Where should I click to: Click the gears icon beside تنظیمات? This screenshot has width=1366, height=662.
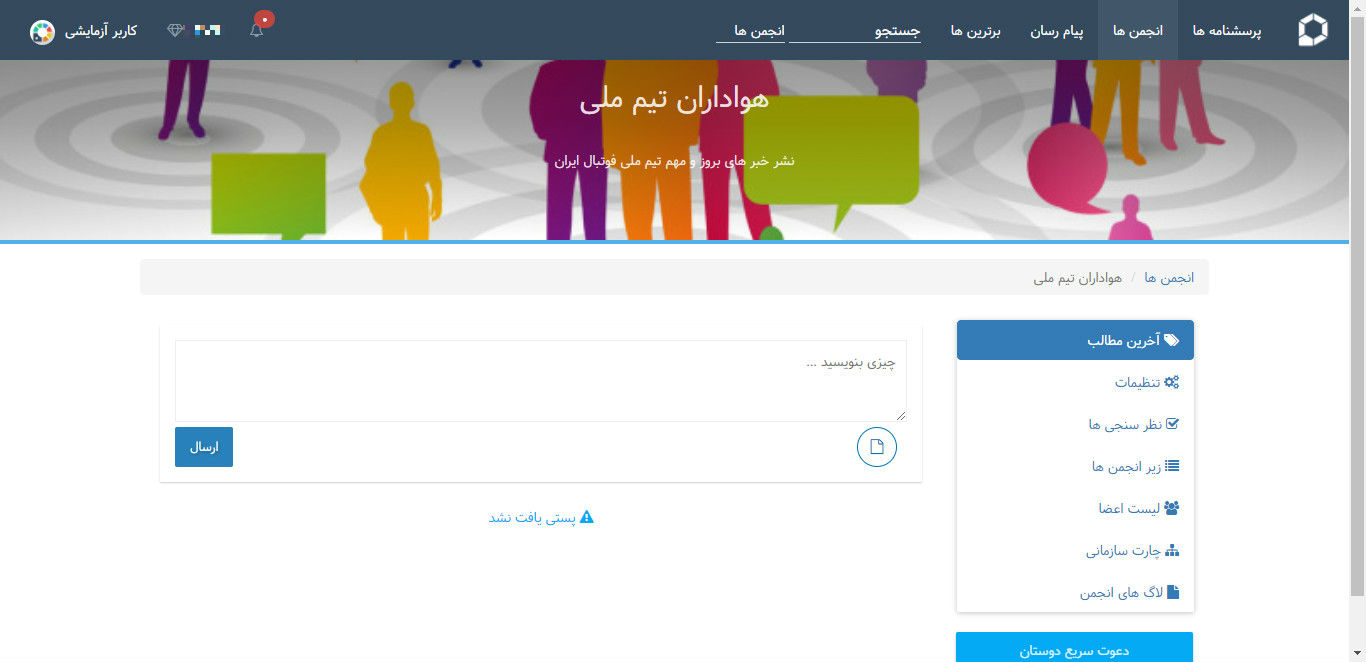(1172, 382)
